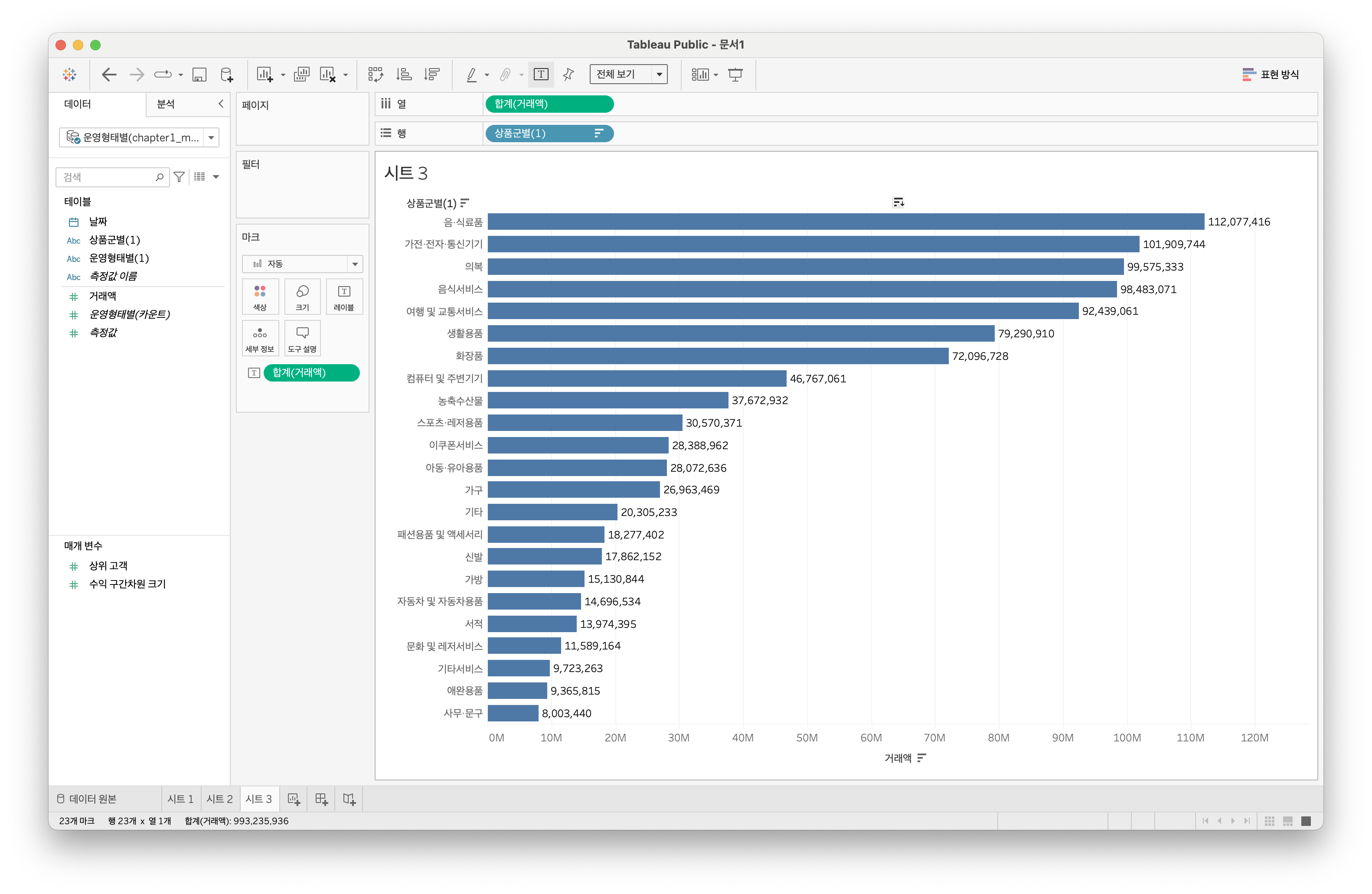Open the 표현 방식 panel

click(1270, 75)
